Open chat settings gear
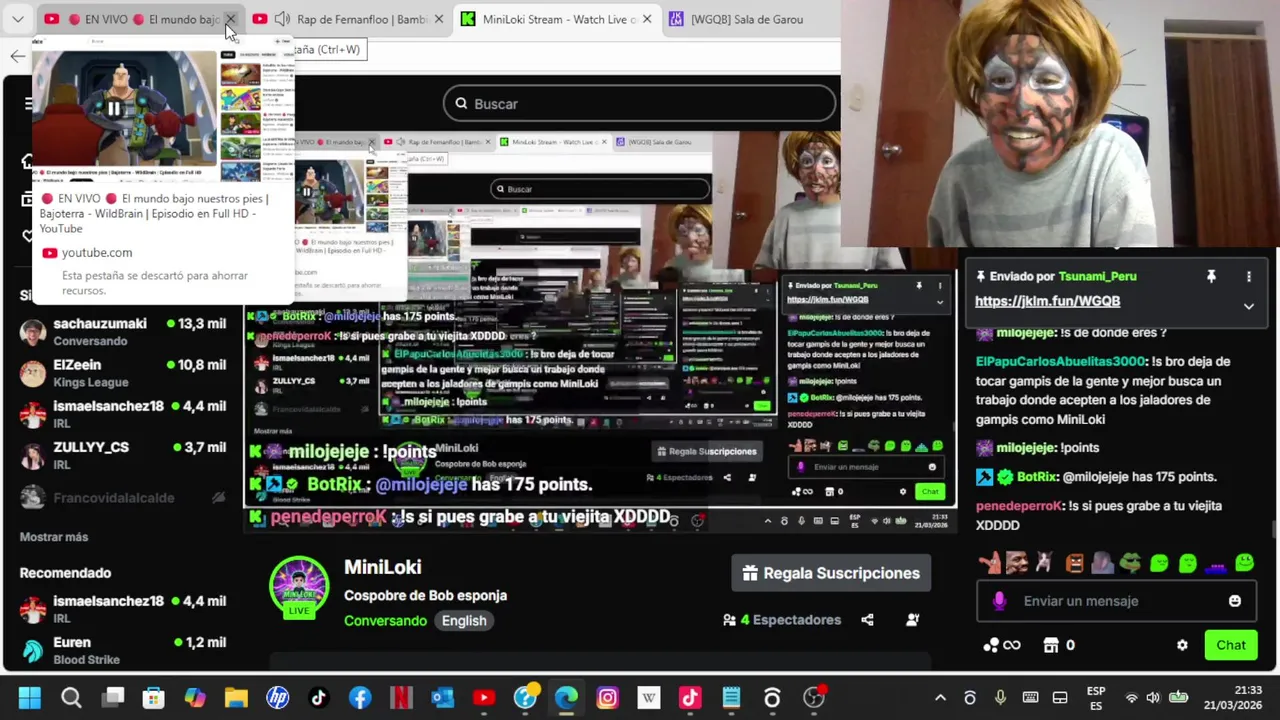The image size is (1280, 720). click(1182, 645)
